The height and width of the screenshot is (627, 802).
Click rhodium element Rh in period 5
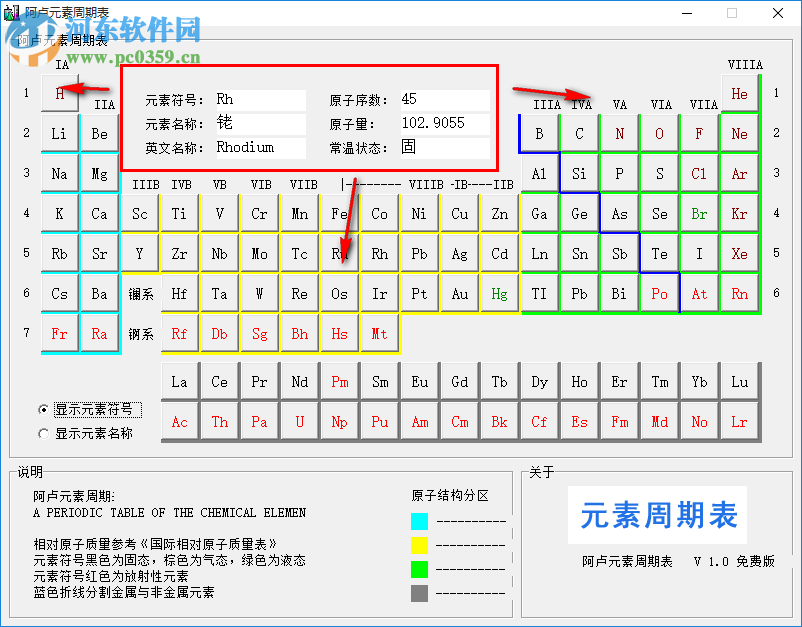click(379, 253)
